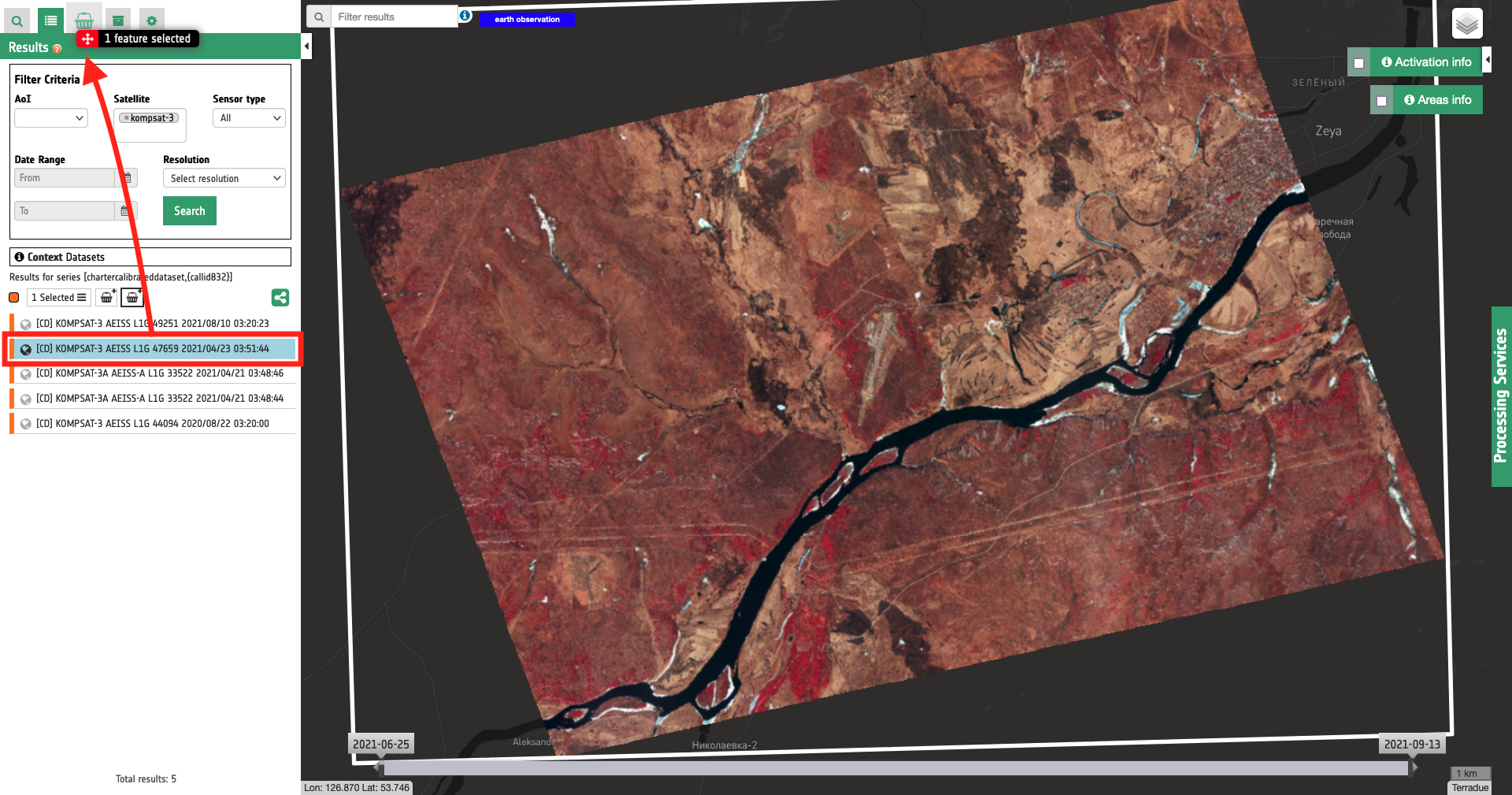Click the Results help question-mark icon
The width and height of the screenshot is (1512, 795).
tap(57, 49)
